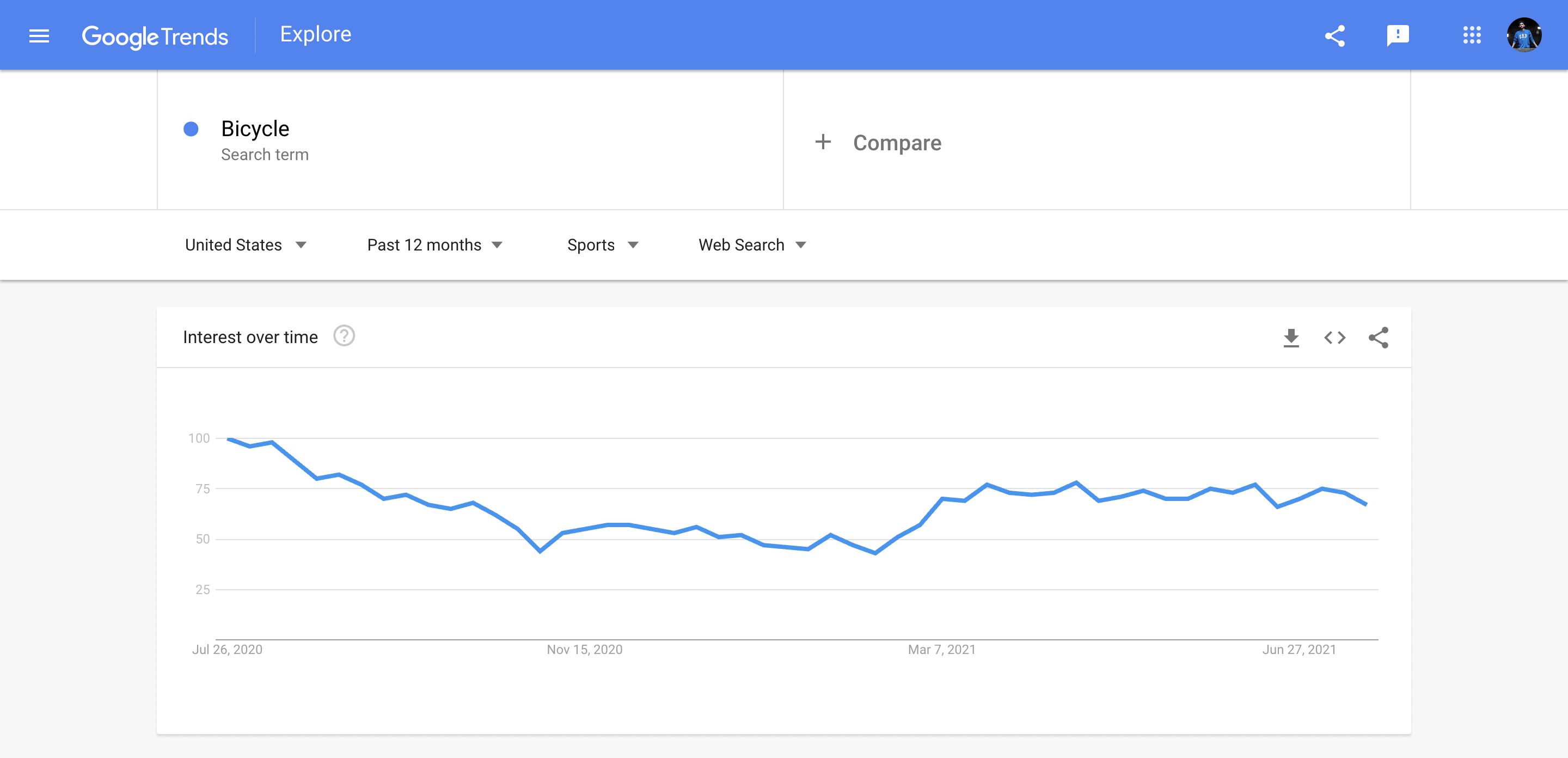The height and width of the screenshot is (758, 1568).
Task: Open the Web Search type dropdown
Action: tap(752, 244)
